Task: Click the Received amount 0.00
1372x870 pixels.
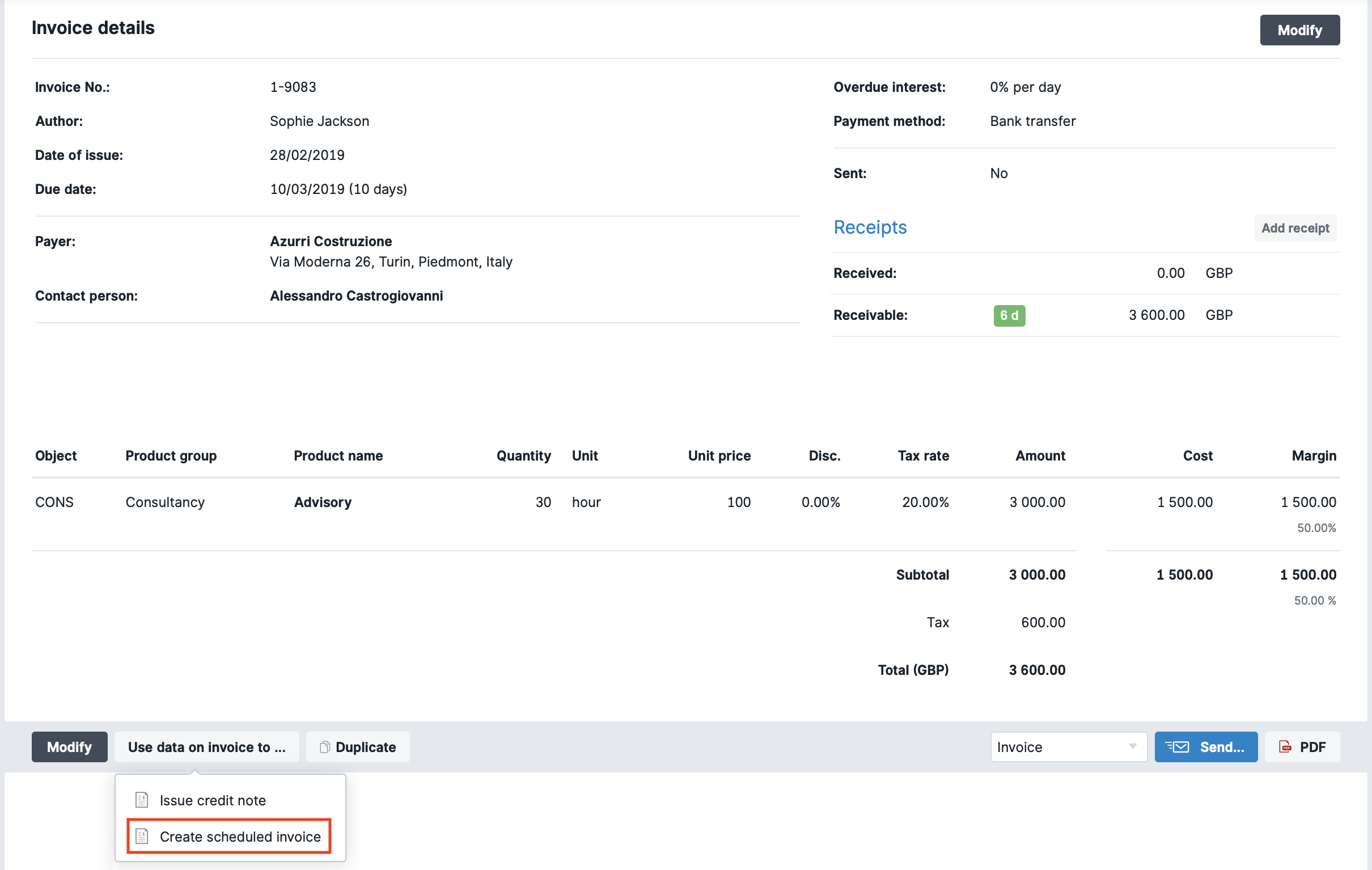Action: (x=1171, y=273)
